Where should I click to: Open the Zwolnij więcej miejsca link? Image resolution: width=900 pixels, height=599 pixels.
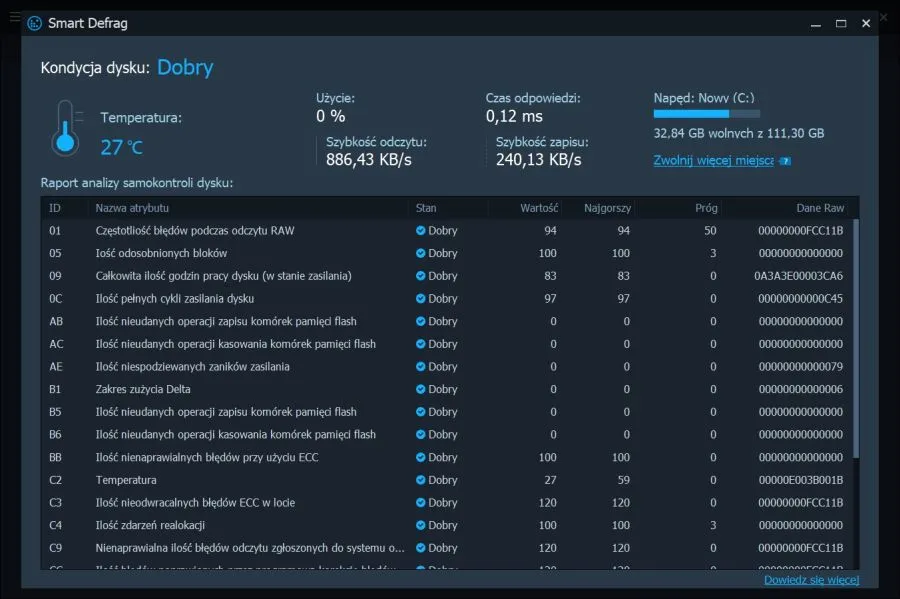[x=713, y=160]
